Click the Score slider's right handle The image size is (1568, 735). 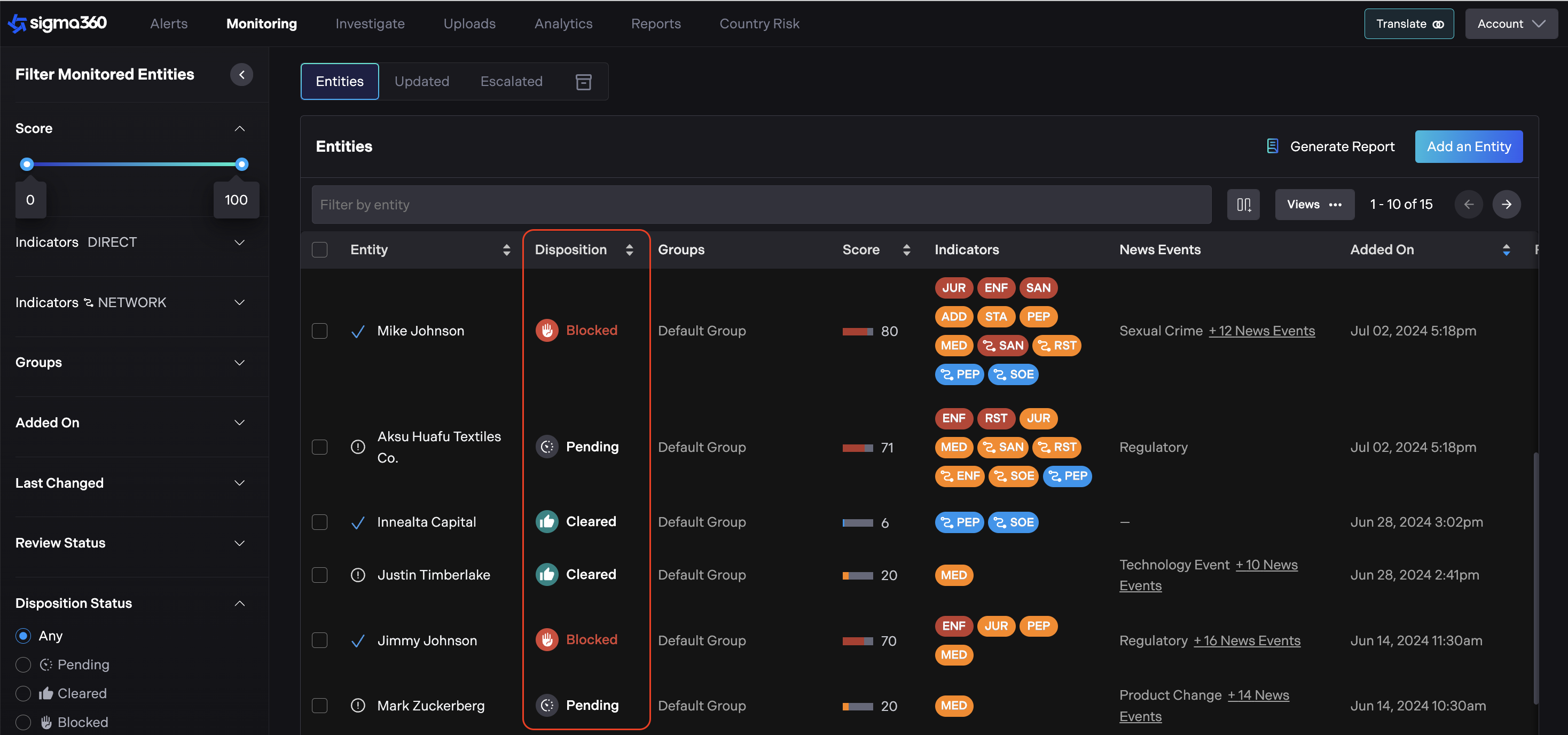(x=241, y=164)
